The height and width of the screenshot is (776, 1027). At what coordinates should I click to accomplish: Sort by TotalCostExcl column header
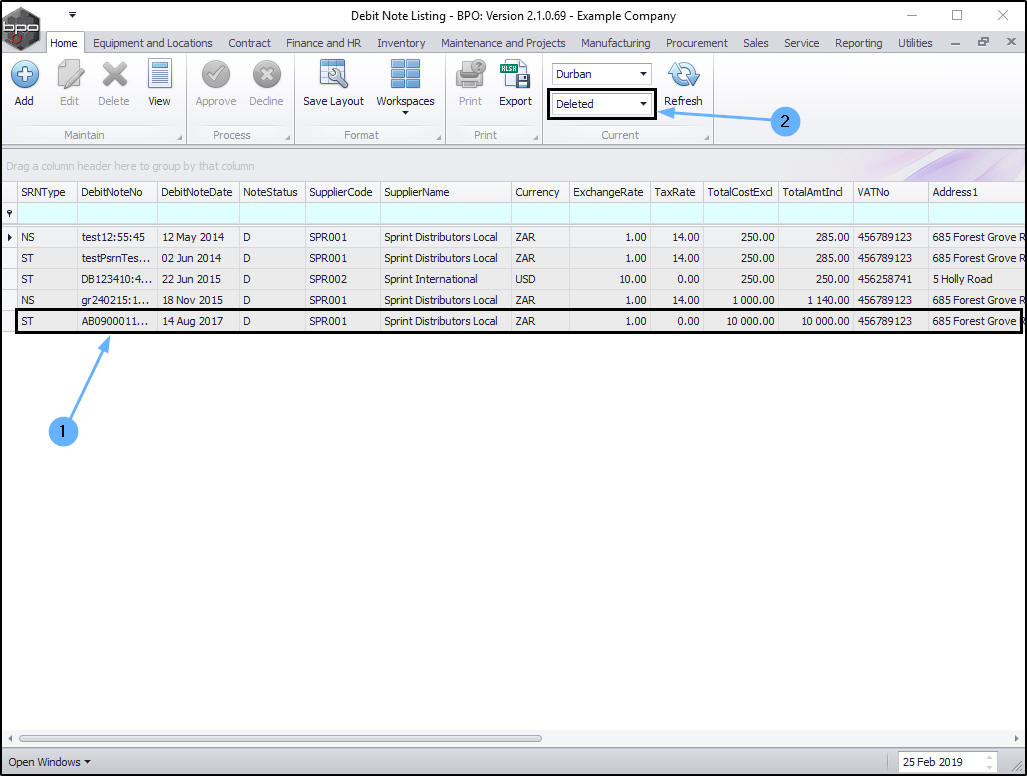[x=741, y=193]
